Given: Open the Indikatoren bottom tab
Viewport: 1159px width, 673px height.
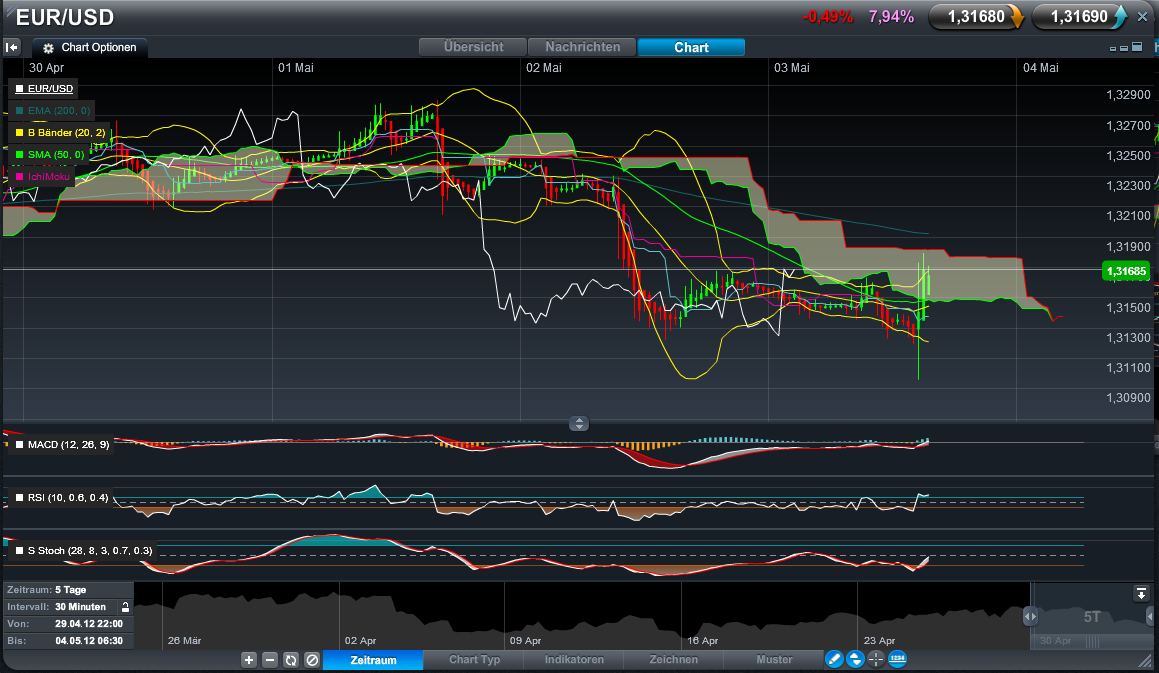Looking at the screenshot, I should pyautogui.click(x=574, y=660).
